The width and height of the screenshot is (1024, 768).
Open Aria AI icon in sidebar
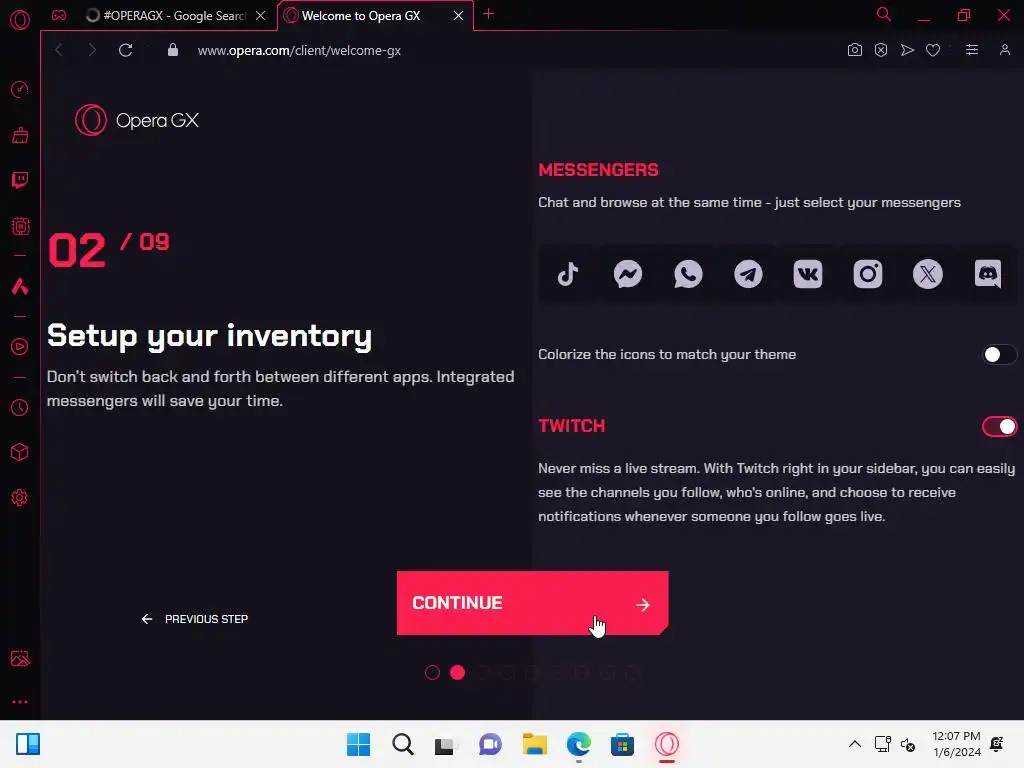(20, 286)
